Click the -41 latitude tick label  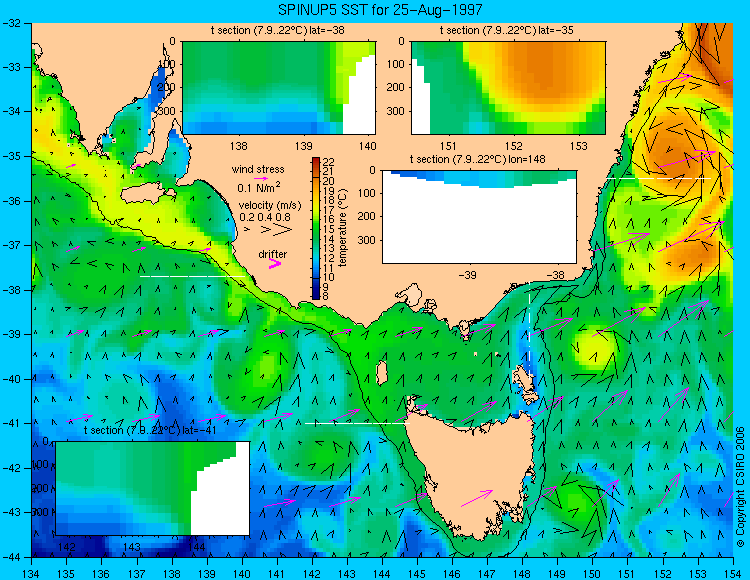click(11, 423)
